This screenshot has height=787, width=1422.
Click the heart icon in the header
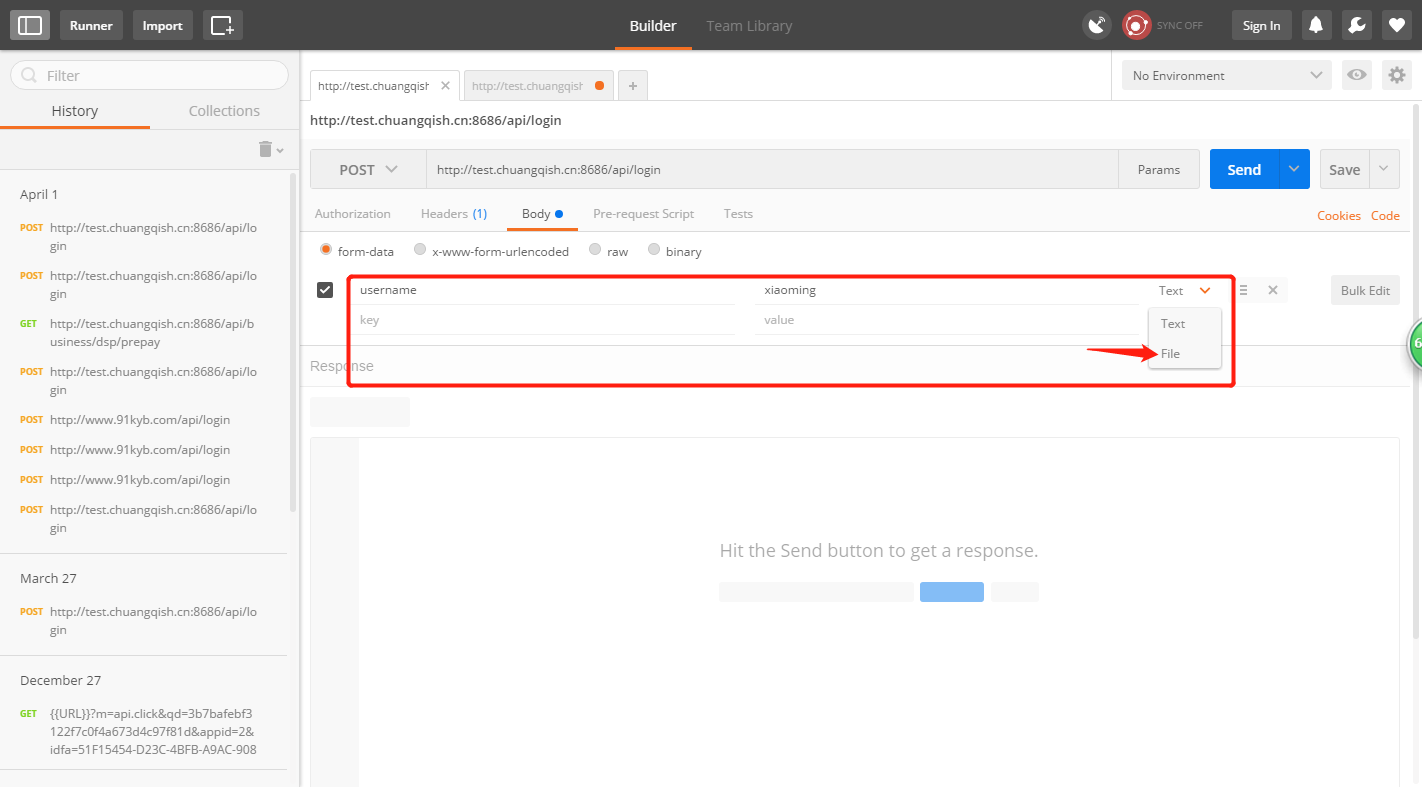(x=1396, y=25)
